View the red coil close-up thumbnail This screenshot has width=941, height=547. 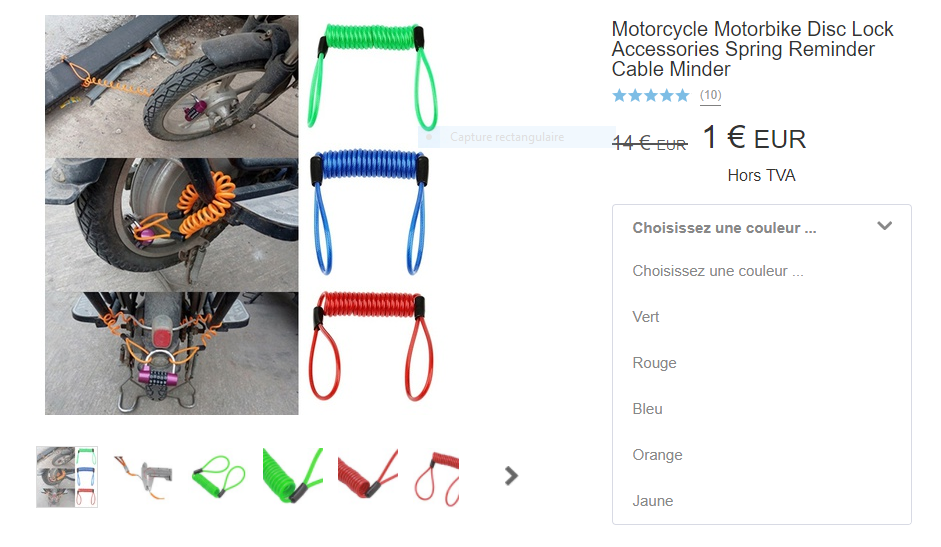point(368,477)
